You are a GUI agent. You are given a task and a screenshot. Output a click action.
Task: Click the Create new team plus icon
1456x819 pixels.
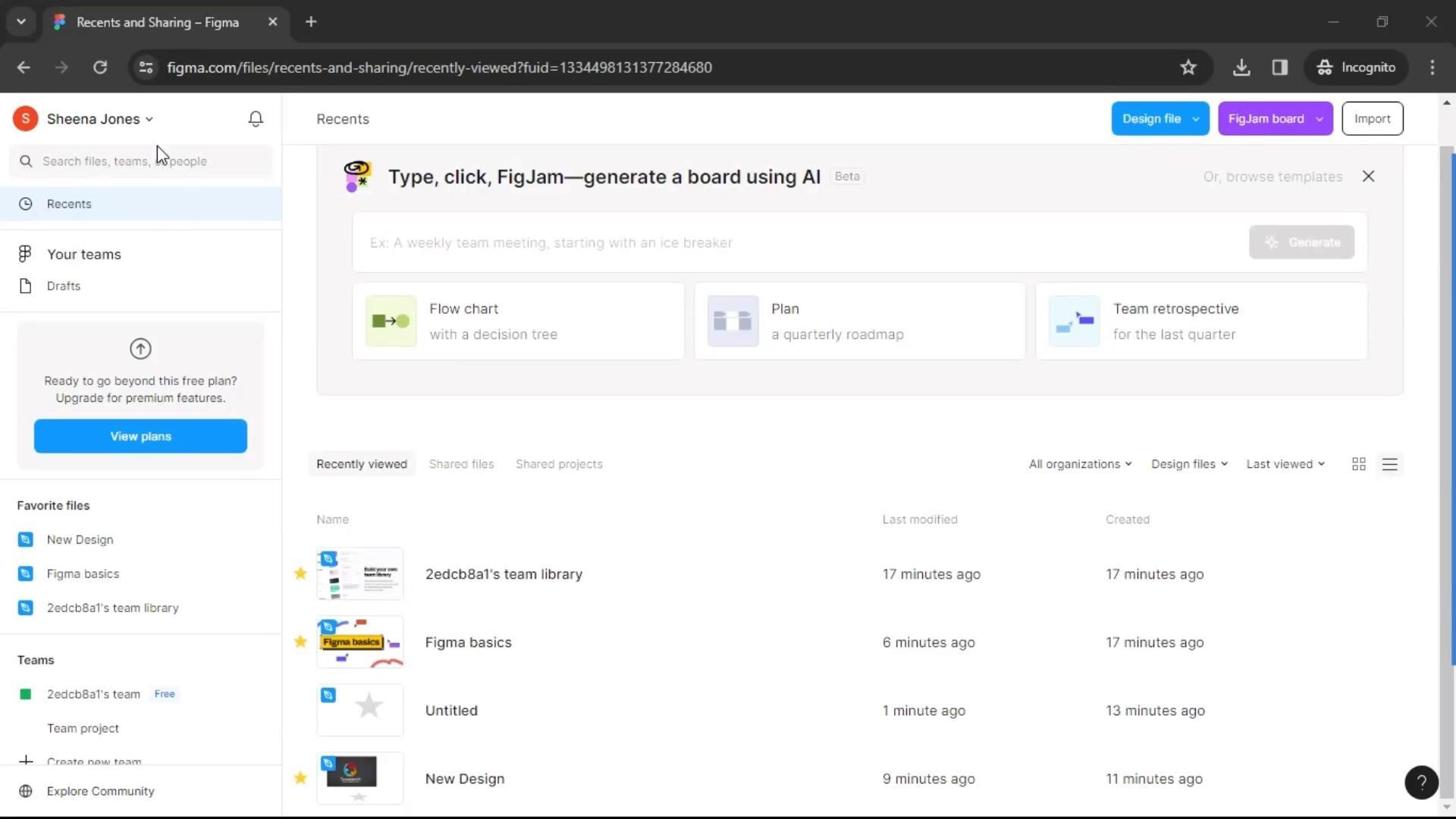[26, 761]
